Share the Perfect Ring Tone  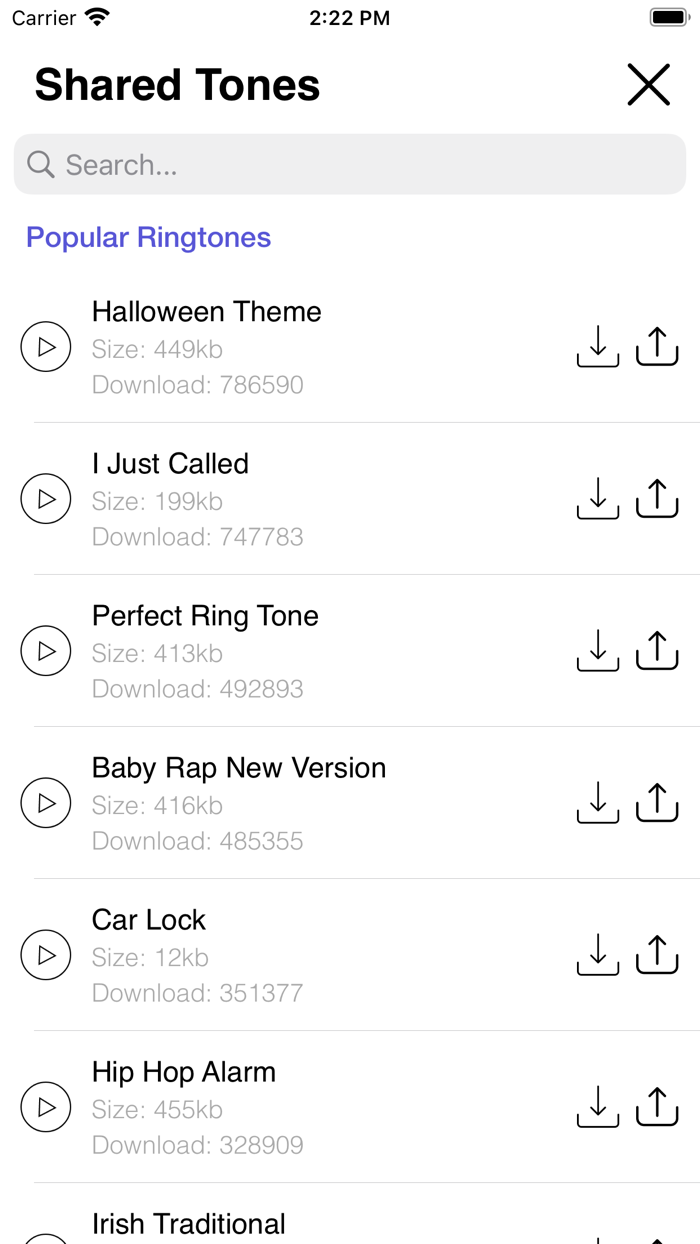[656, 650]
